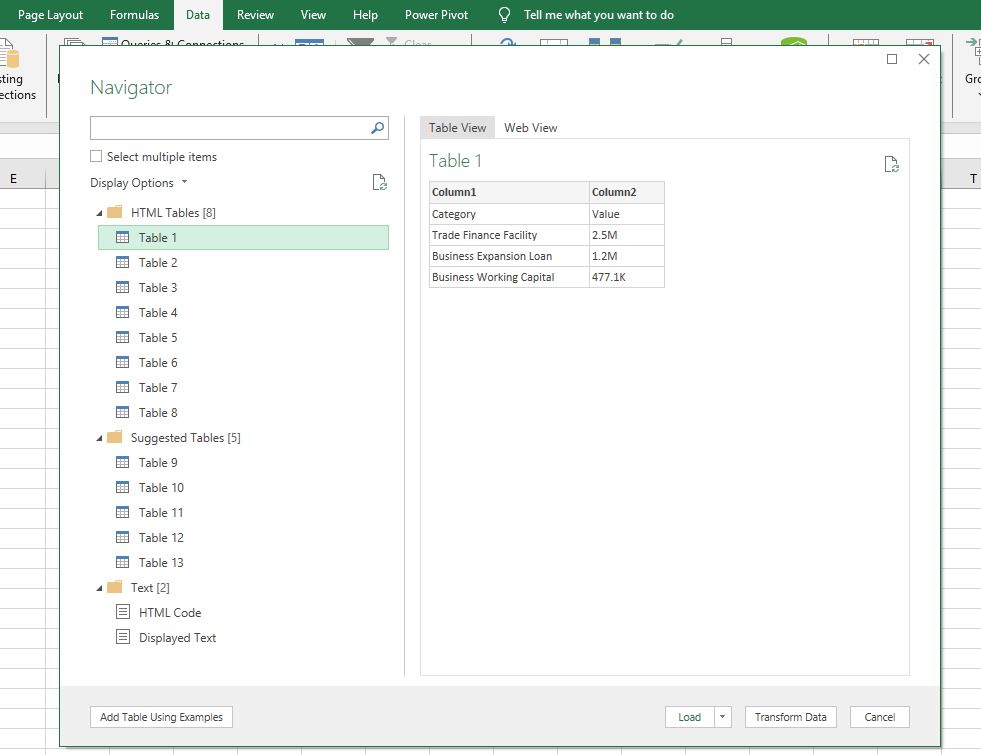Click the Table 5 grid icon

(123, 337)
